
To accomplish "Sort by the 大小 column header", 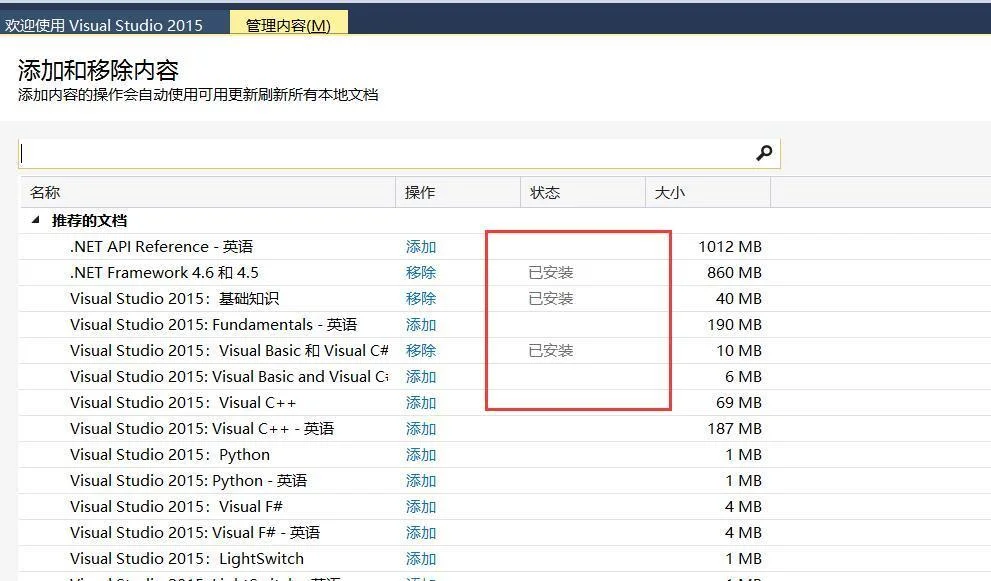I will click(708, 192).
